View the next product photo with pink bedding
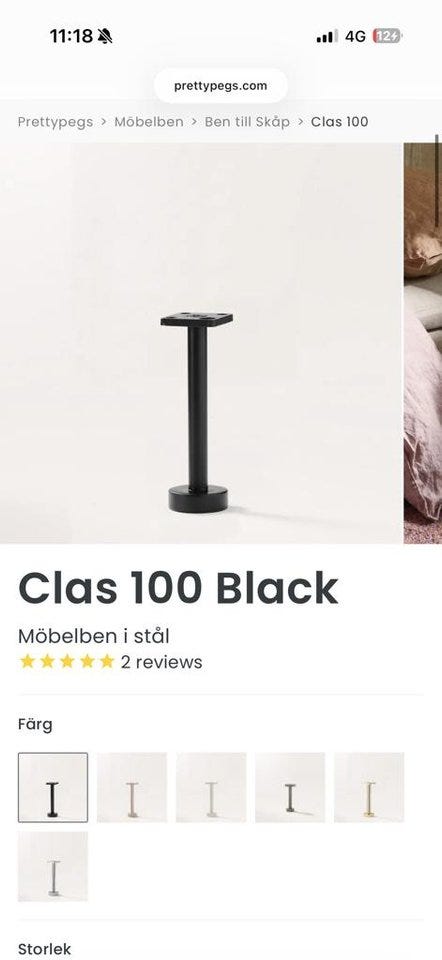 pos(423,343)
